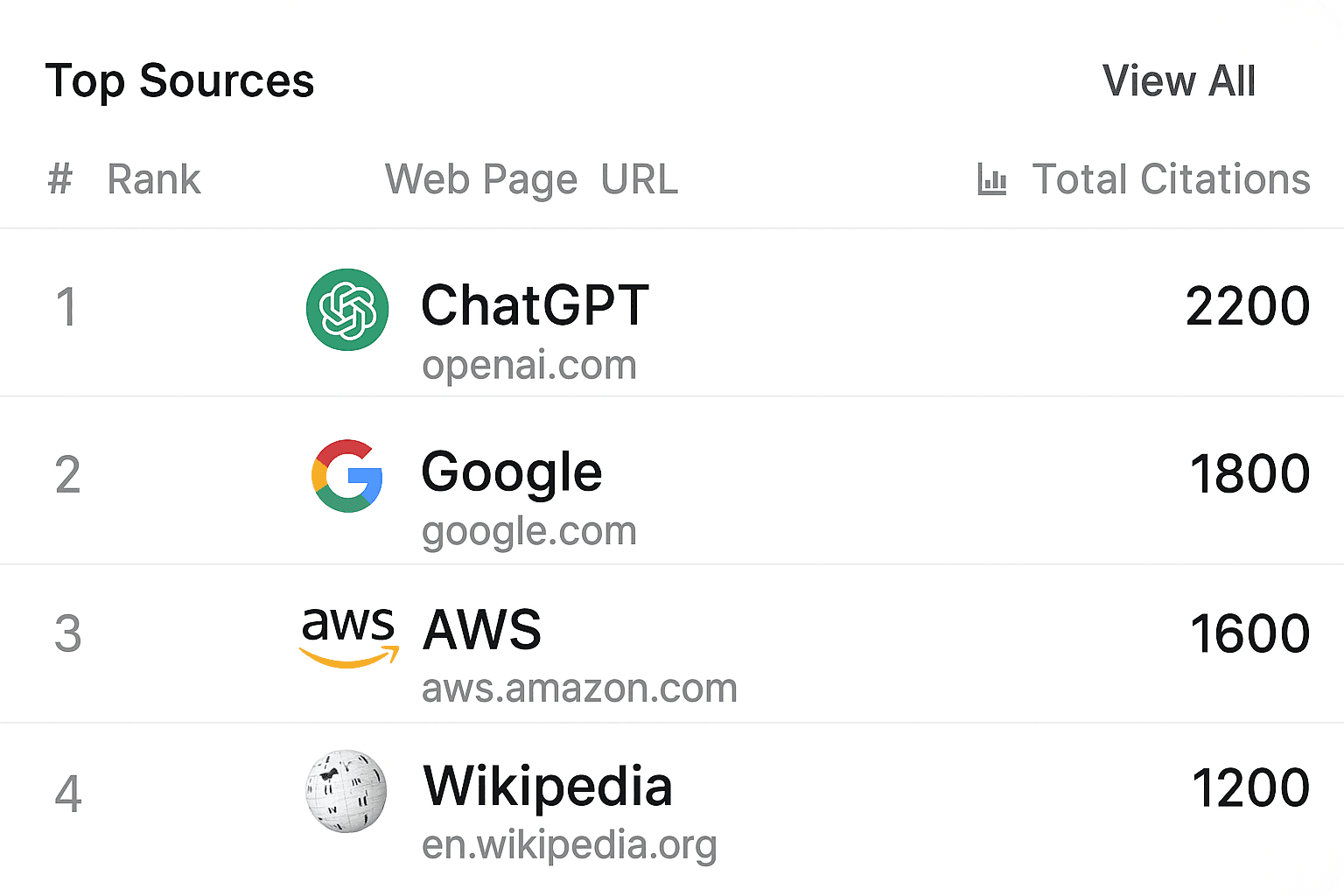Image resolution: width=1344 pixels, height=896 pixels.
Task: Select rank number 4 for Wikipedia
Action: point(67,792)
